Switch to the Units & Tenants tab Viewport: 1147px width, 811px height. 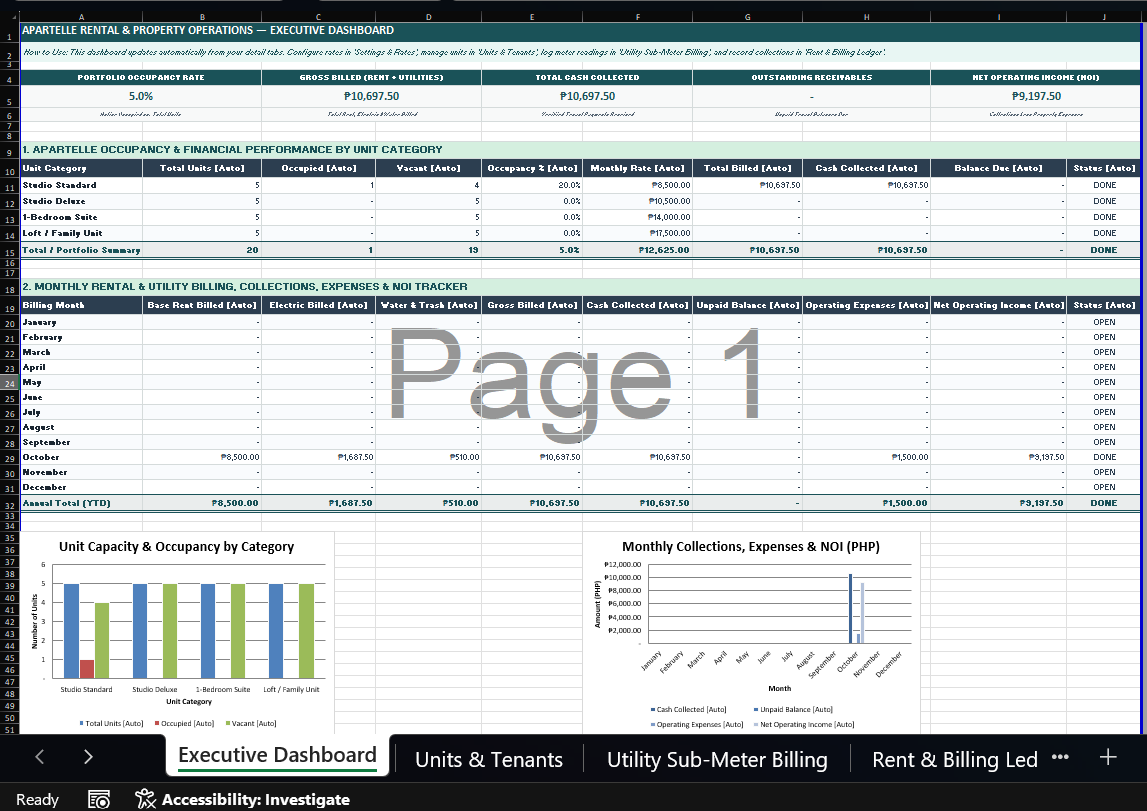tap(489, 760)
